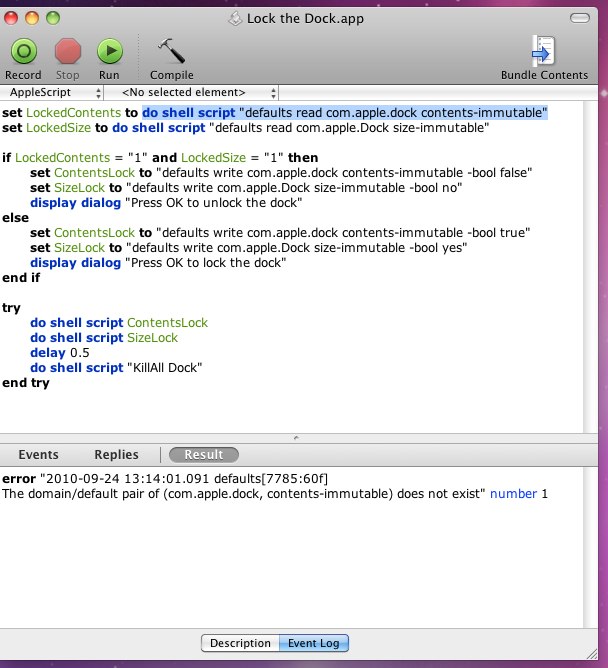Close the window with red button
The height and width of the screenshot is (668, 608).
click(11, 18)
